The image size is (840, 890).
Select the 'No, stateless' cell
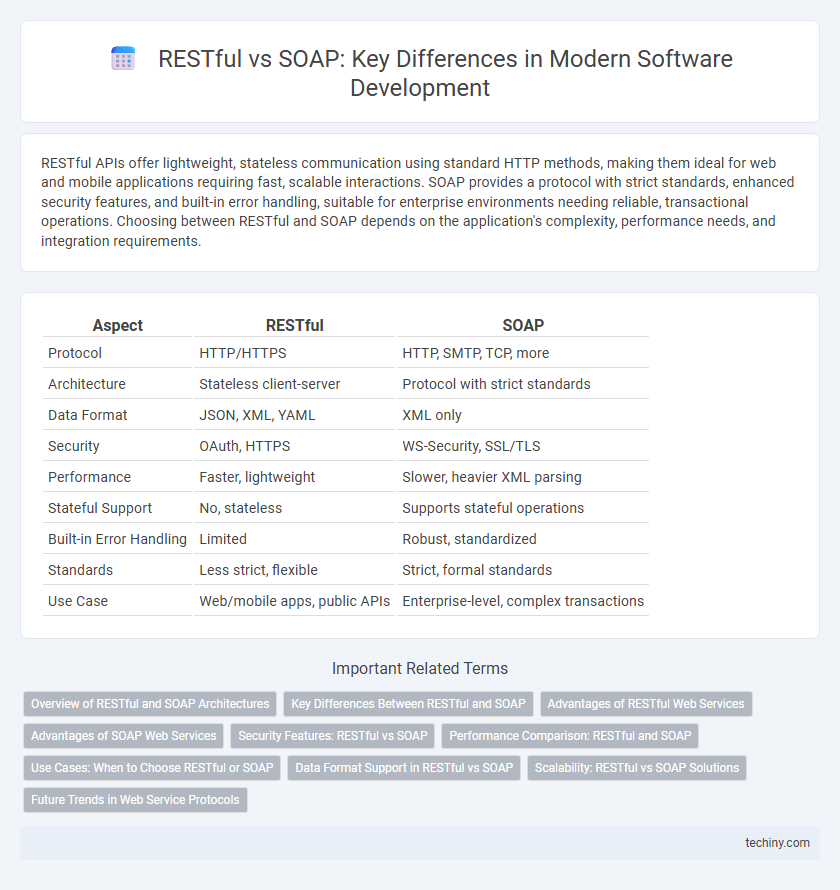[295, 508]
